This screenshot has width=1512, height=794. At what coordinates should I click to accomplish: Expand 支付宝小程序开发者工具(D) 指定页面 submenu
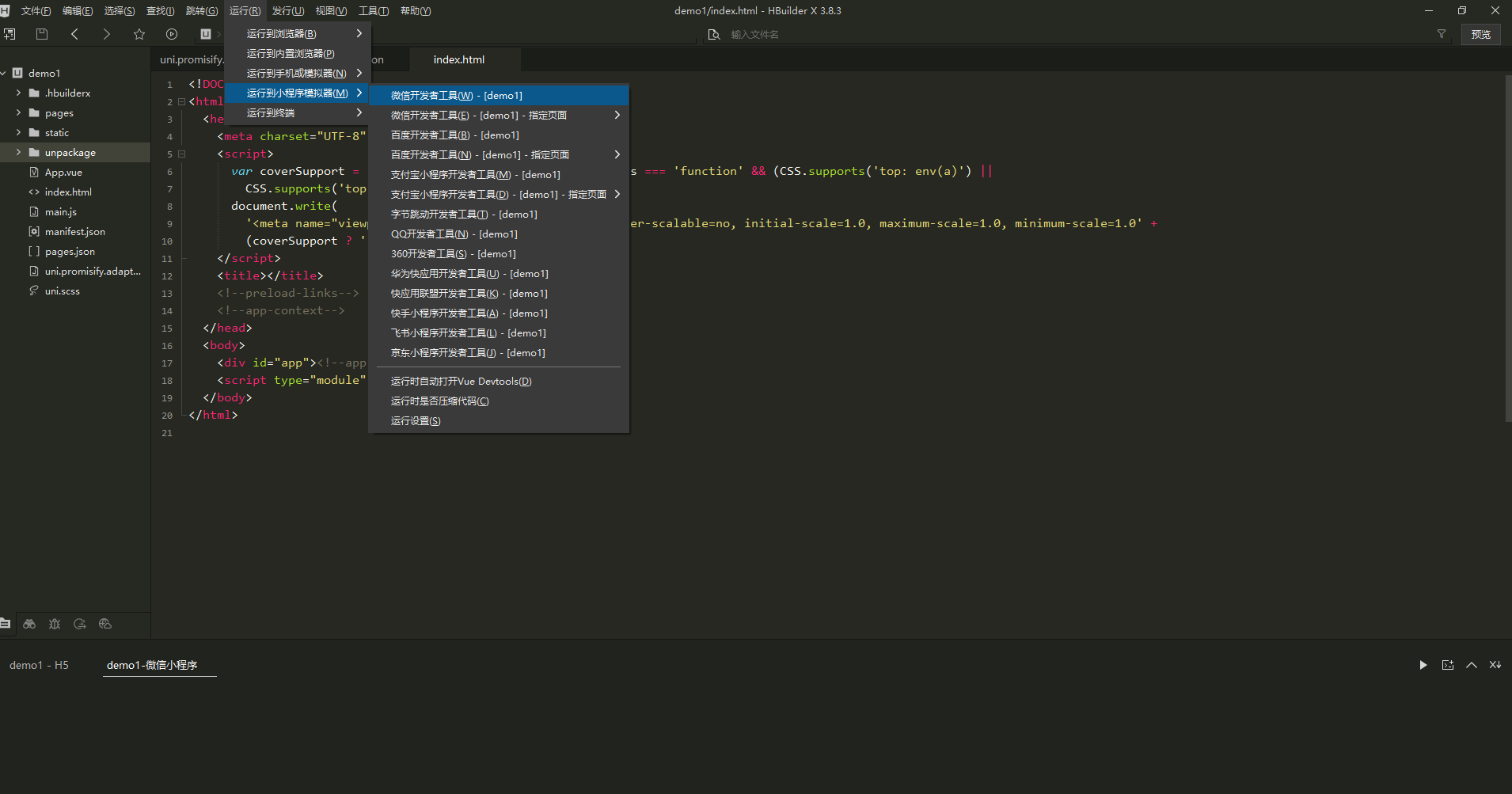(499, 194)
